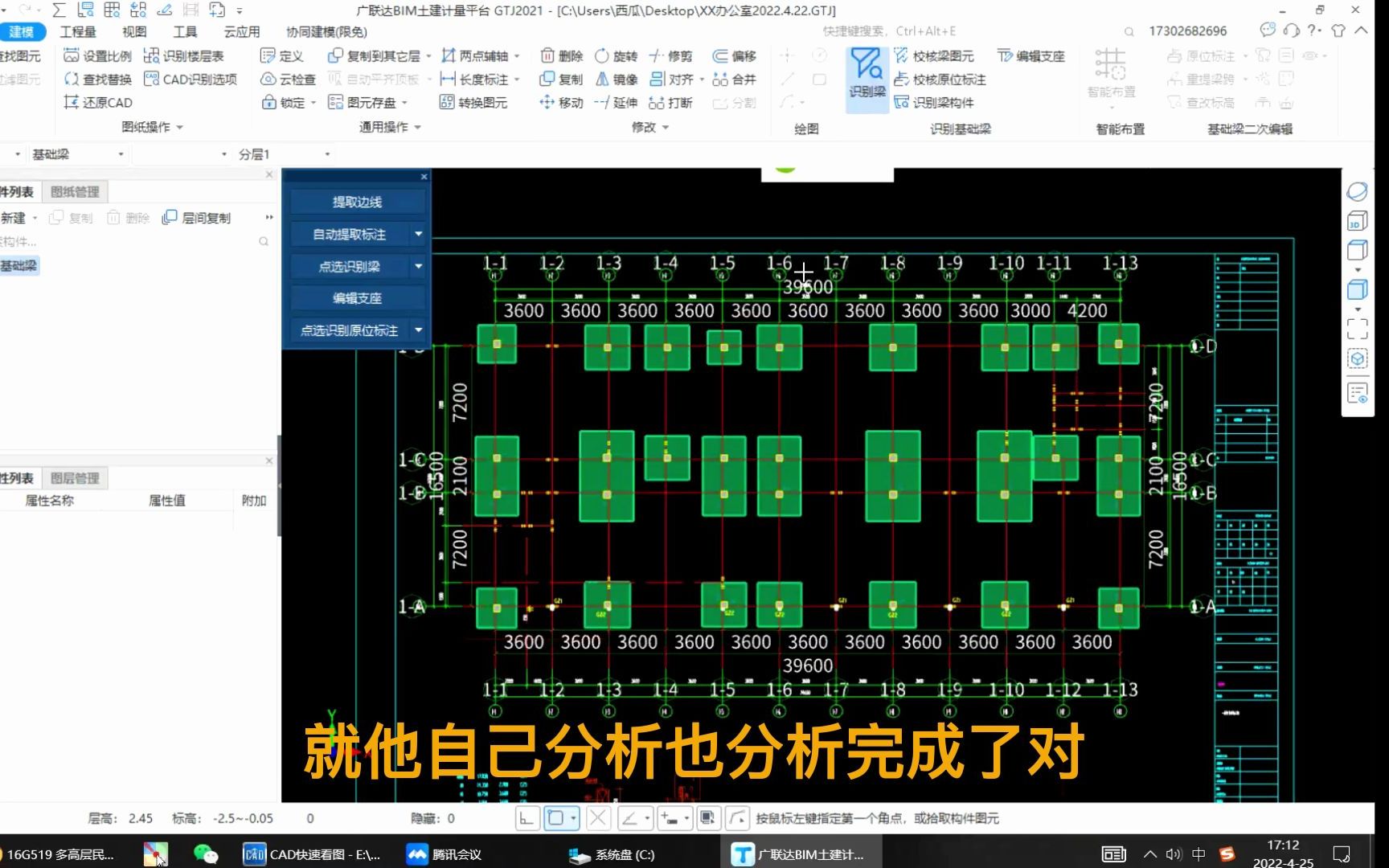
Task: Click 校核梁图元 tool
Action: coord(934,55)
